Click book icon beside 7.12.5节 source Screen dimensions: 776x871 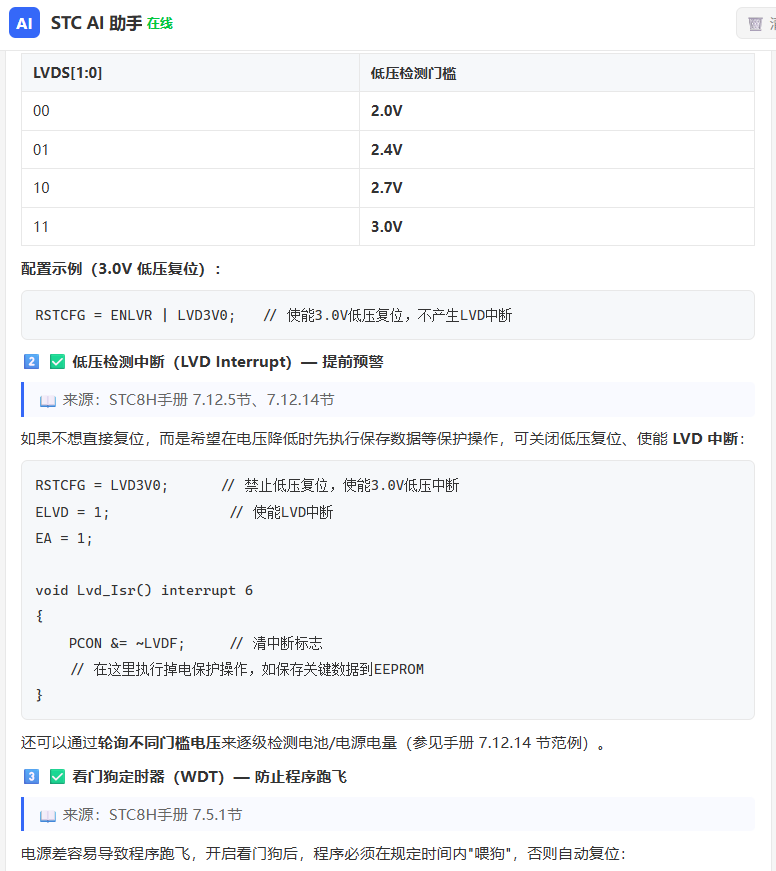48,401
